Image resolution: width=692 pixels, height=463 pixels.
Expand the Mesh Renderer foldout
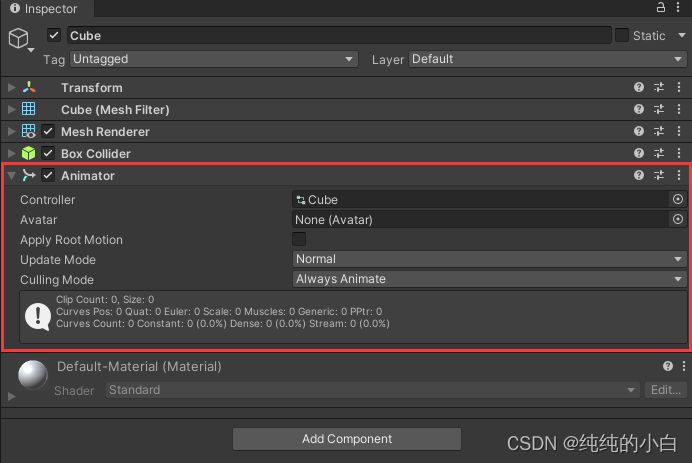pos(11,132)
